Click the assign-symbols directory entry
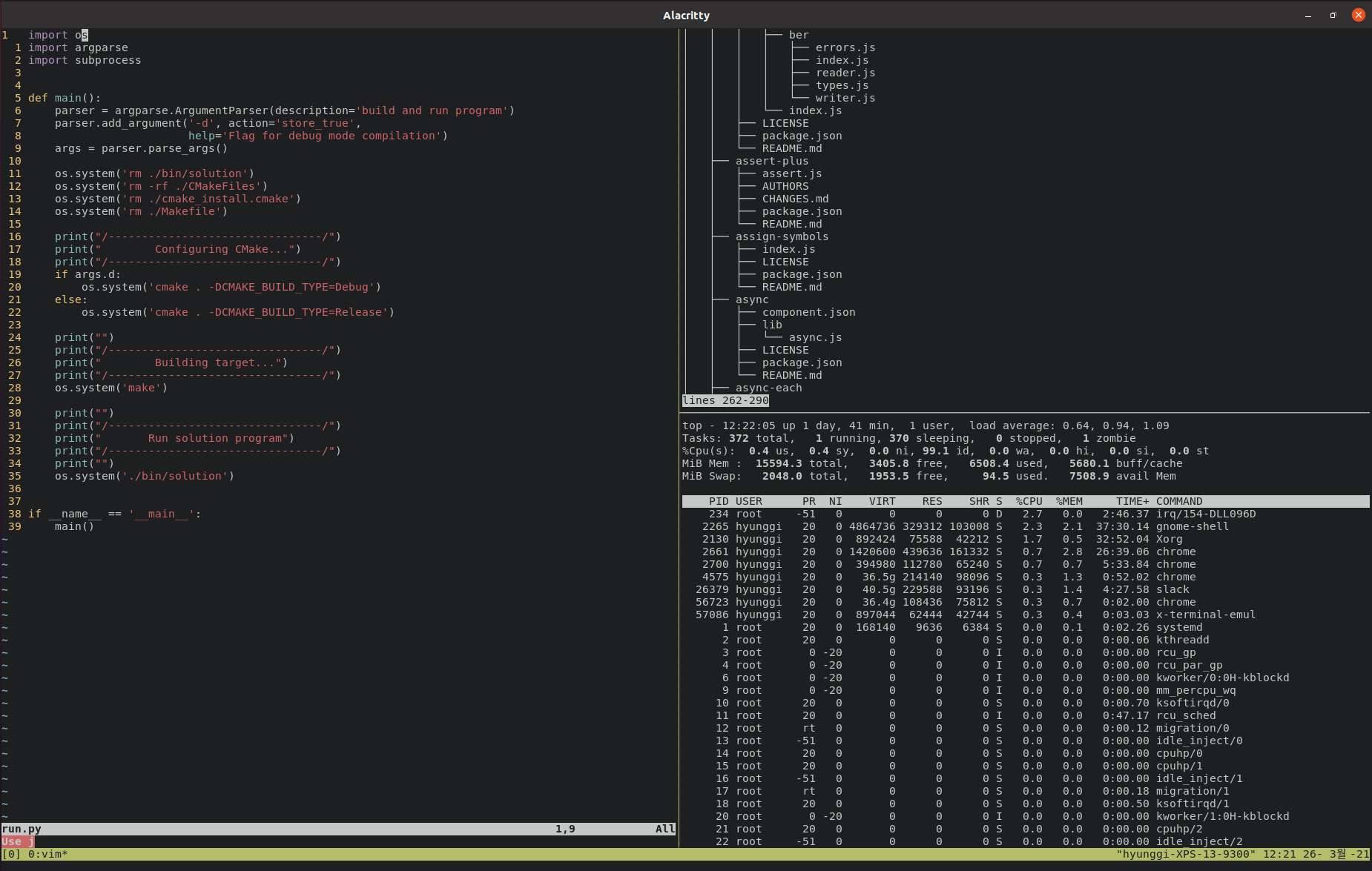Screen dimensions: 1372x871 782,236
